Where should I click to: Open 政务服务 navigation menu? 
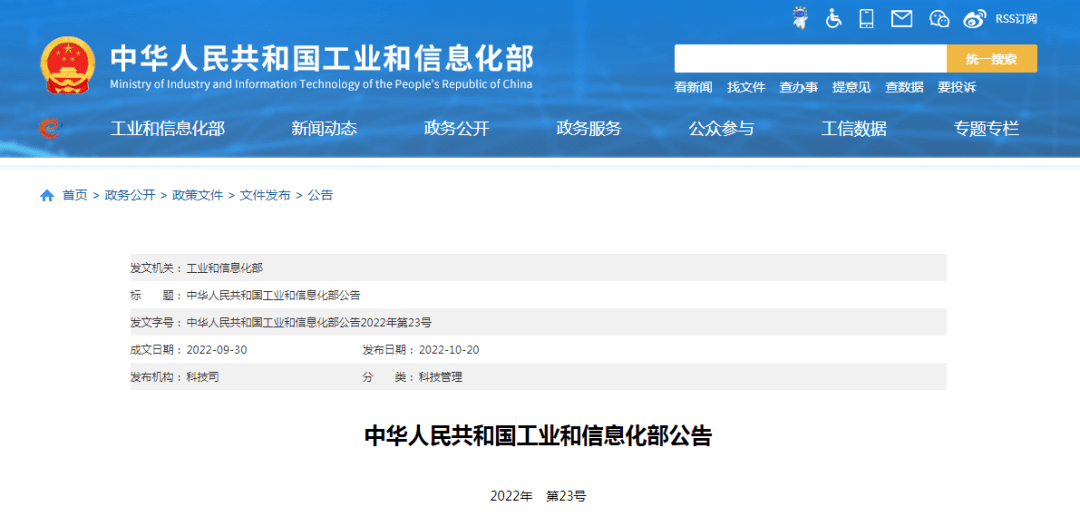click(x=589, y=129)
